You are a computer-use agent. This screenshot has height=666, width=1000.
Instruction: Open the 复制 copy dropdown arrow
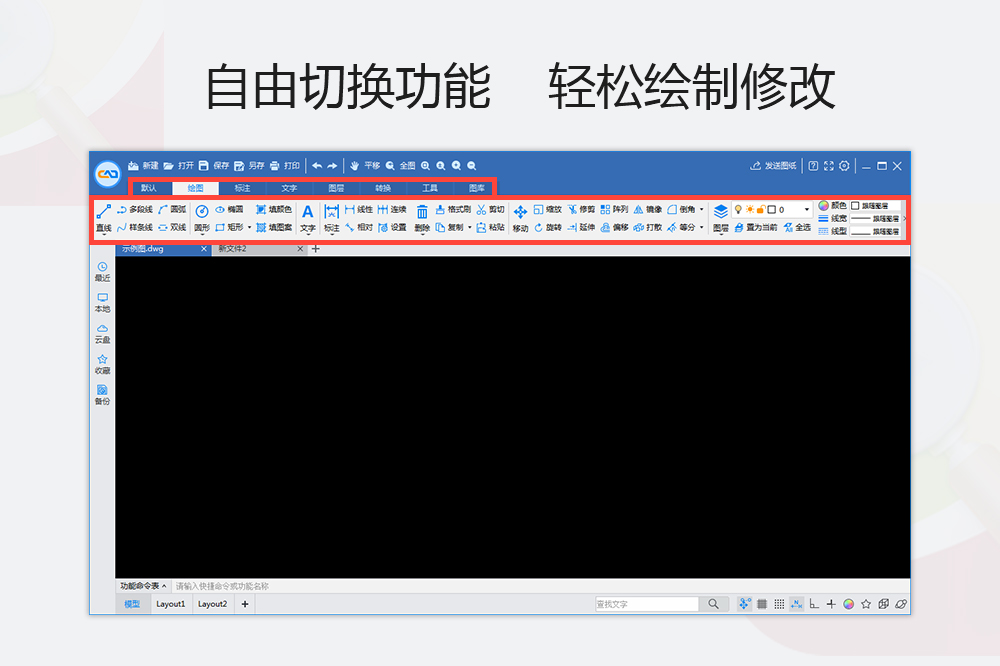click(469, 226)
